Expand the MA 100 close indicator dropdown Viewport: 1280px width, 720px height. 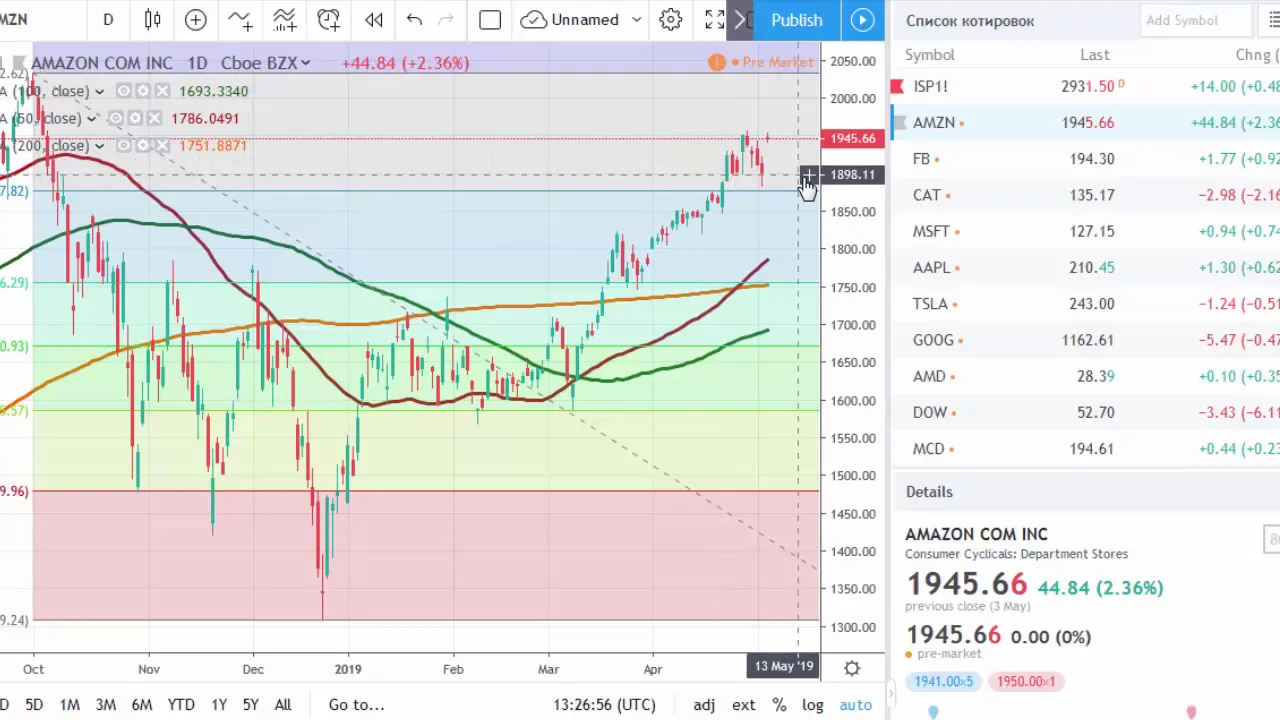pyautogui.click(x=99, y=92)
